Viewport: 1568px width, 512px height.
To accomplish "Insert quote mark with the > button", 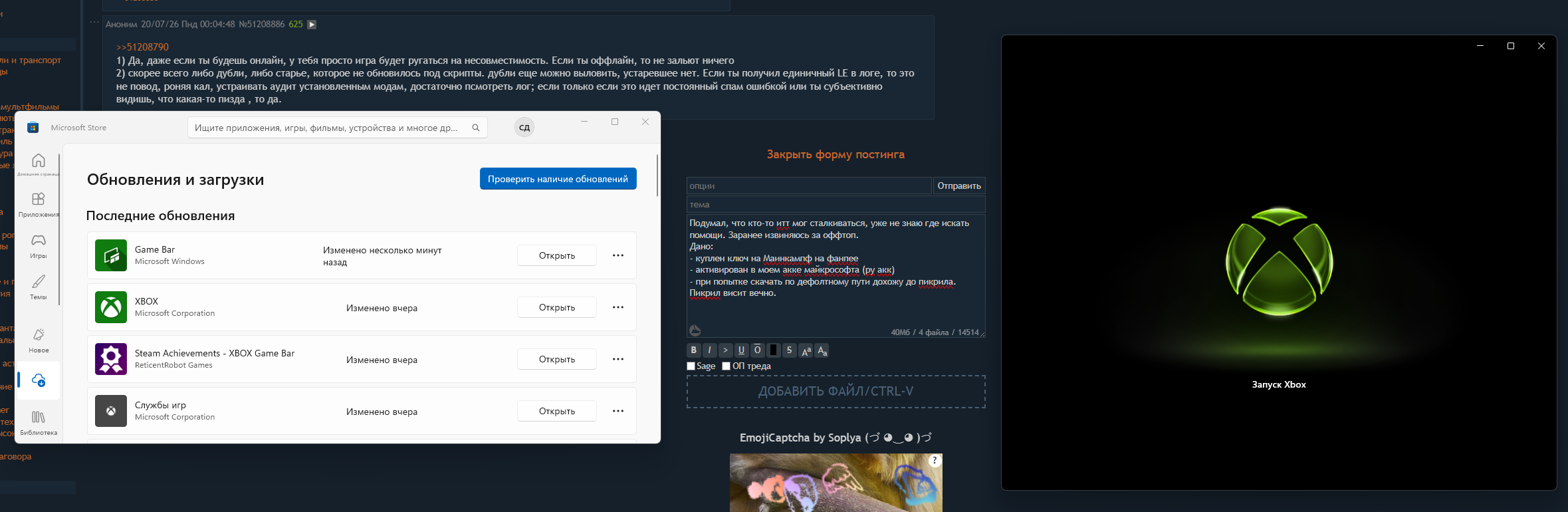I will tap(725, 350).
